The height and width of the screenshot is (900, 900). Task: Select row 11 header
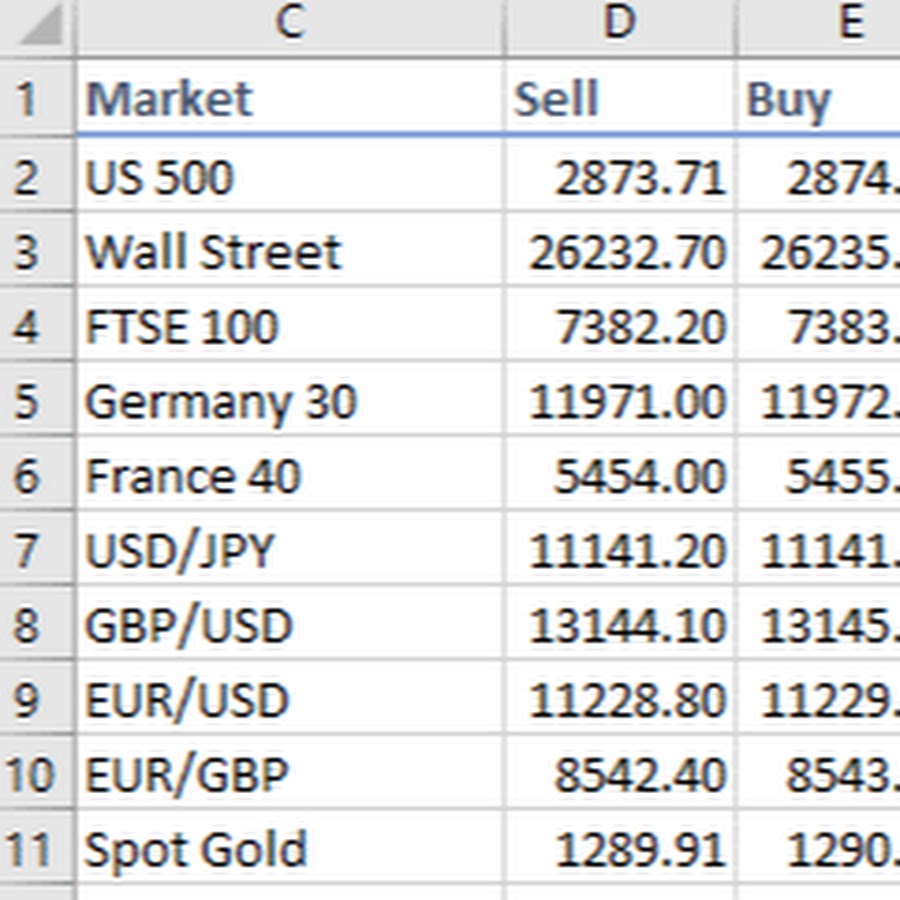point(27,850)
